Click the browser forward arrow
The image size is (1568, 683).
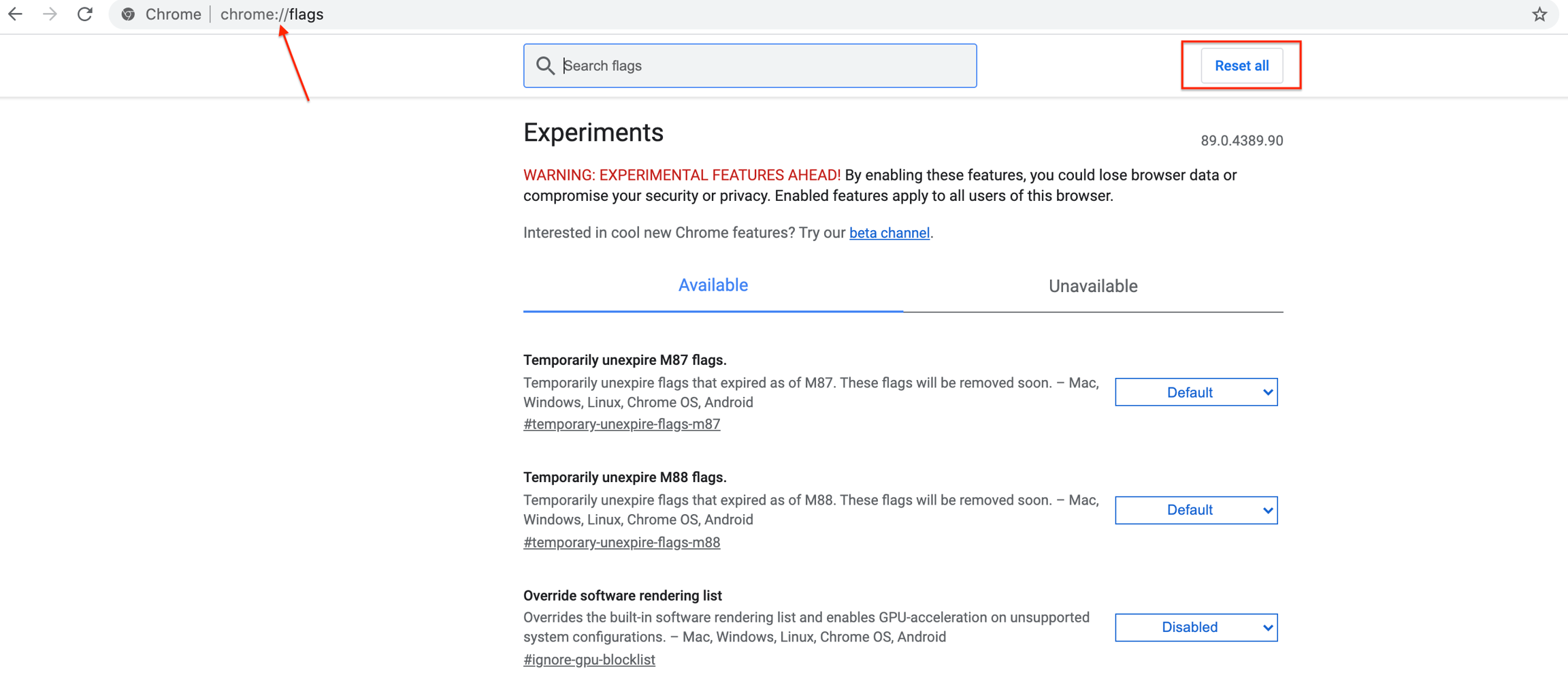50,14
